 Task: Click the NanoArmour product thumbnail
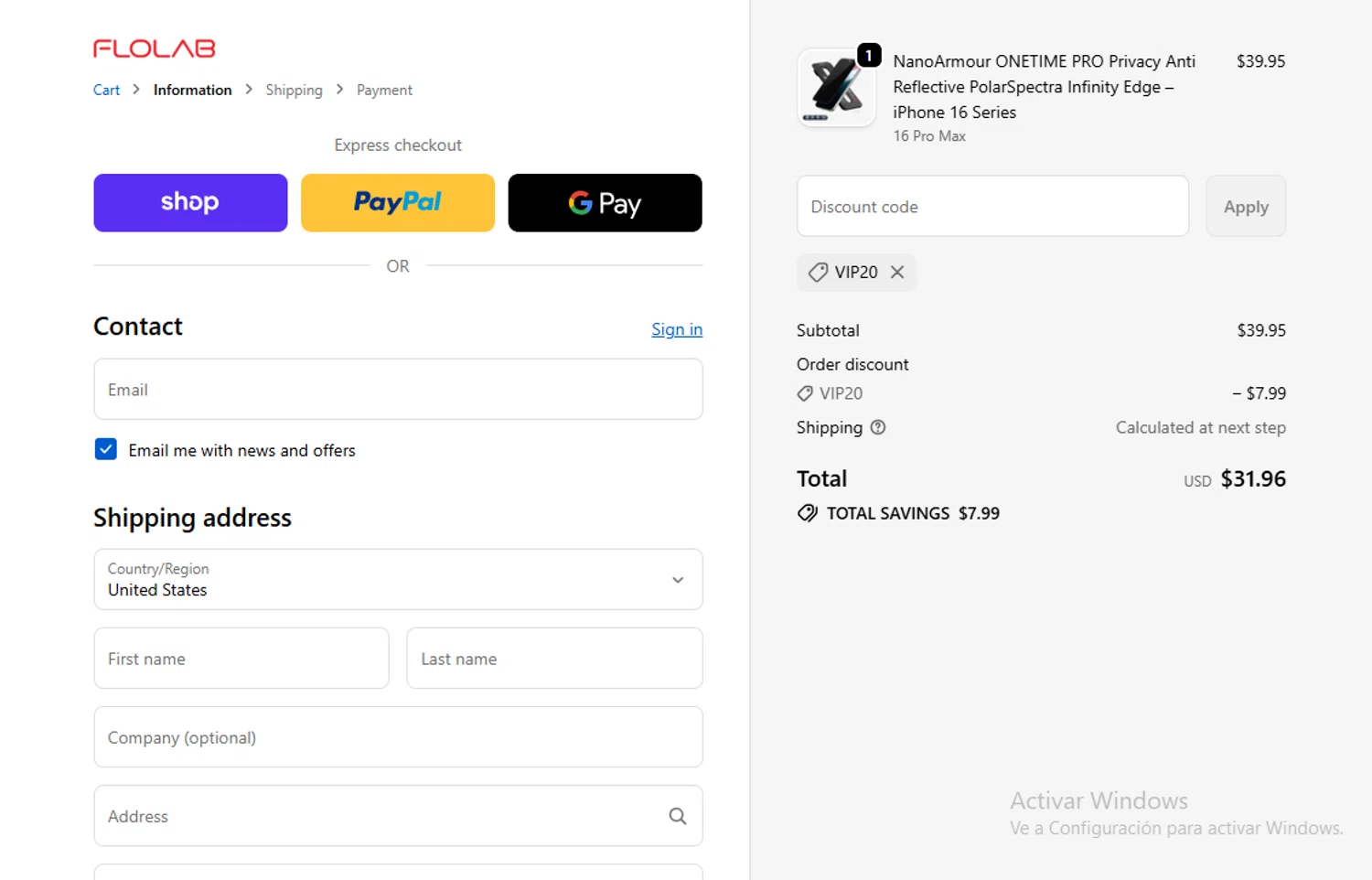click(x=836, y=87)
